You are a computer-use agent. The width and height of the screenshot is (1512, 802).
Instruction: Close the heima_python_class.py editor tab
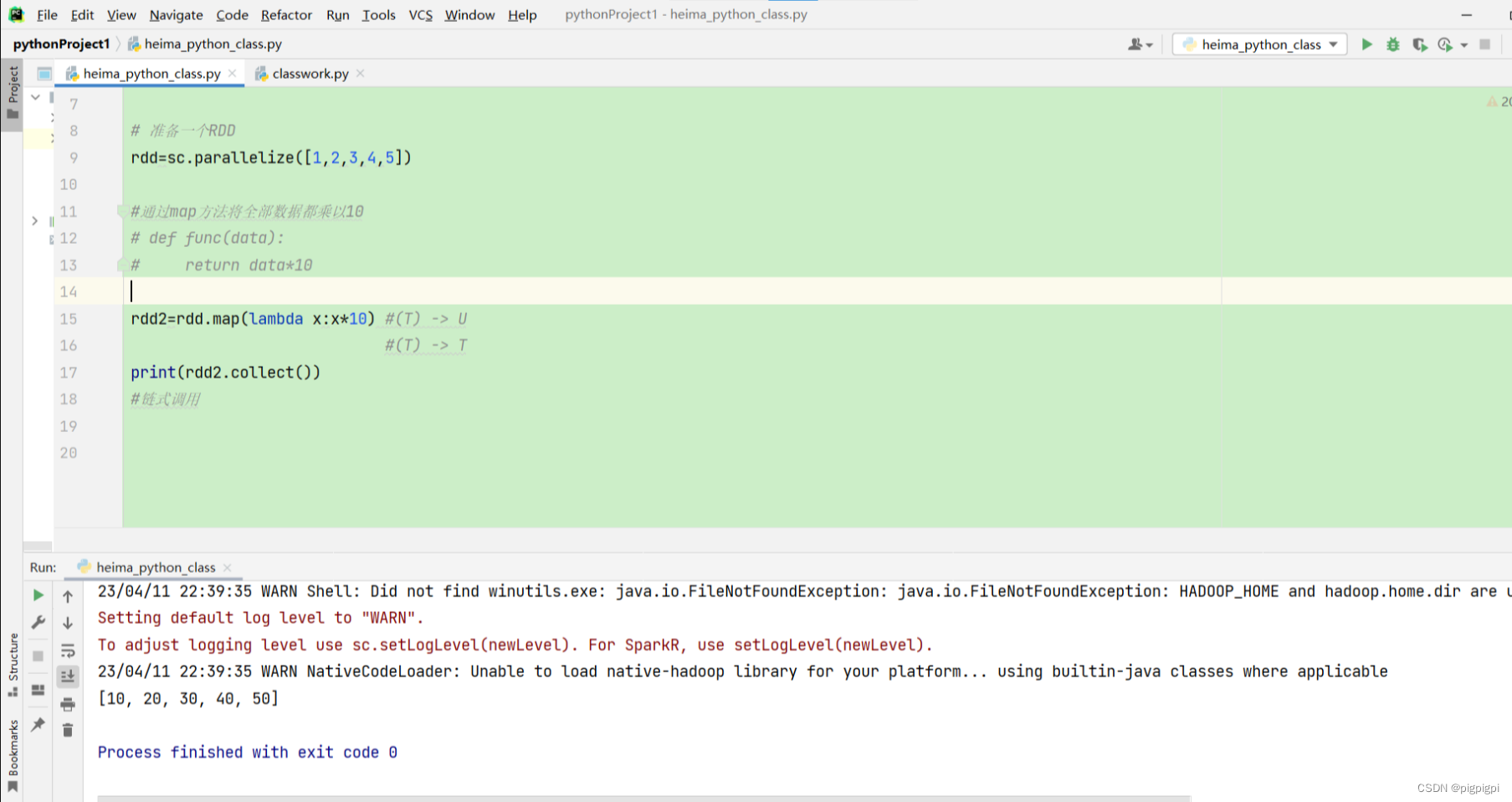pyautogui.click(x=233, y=74)
